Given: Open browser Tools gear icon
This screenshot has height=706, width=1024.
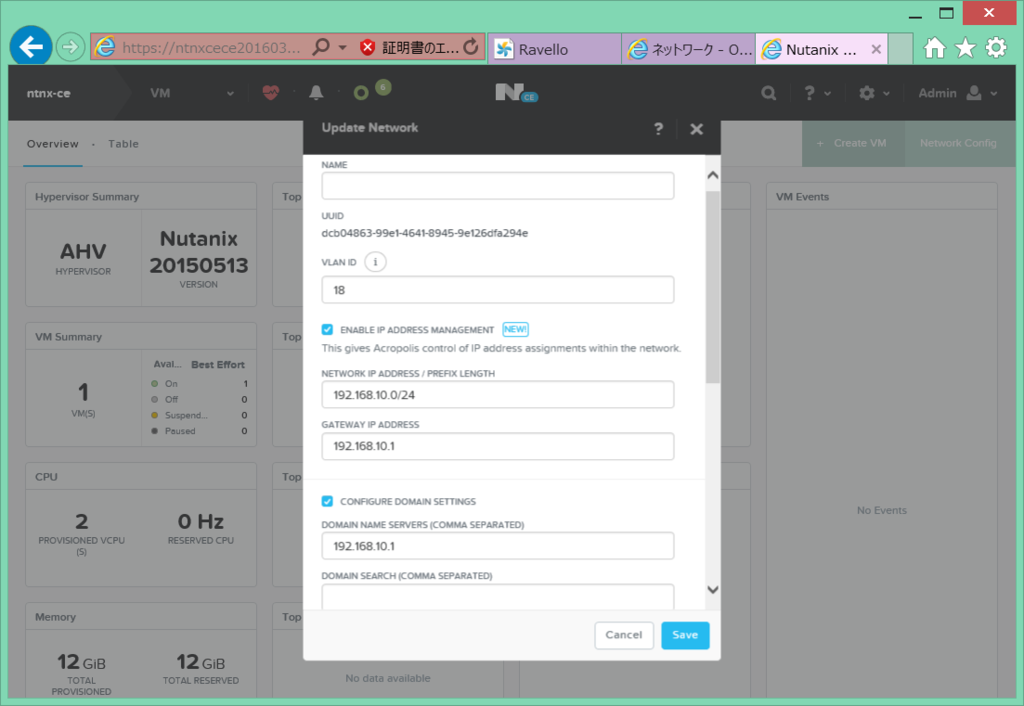Looking at the screenshot, I should point(996,48).
